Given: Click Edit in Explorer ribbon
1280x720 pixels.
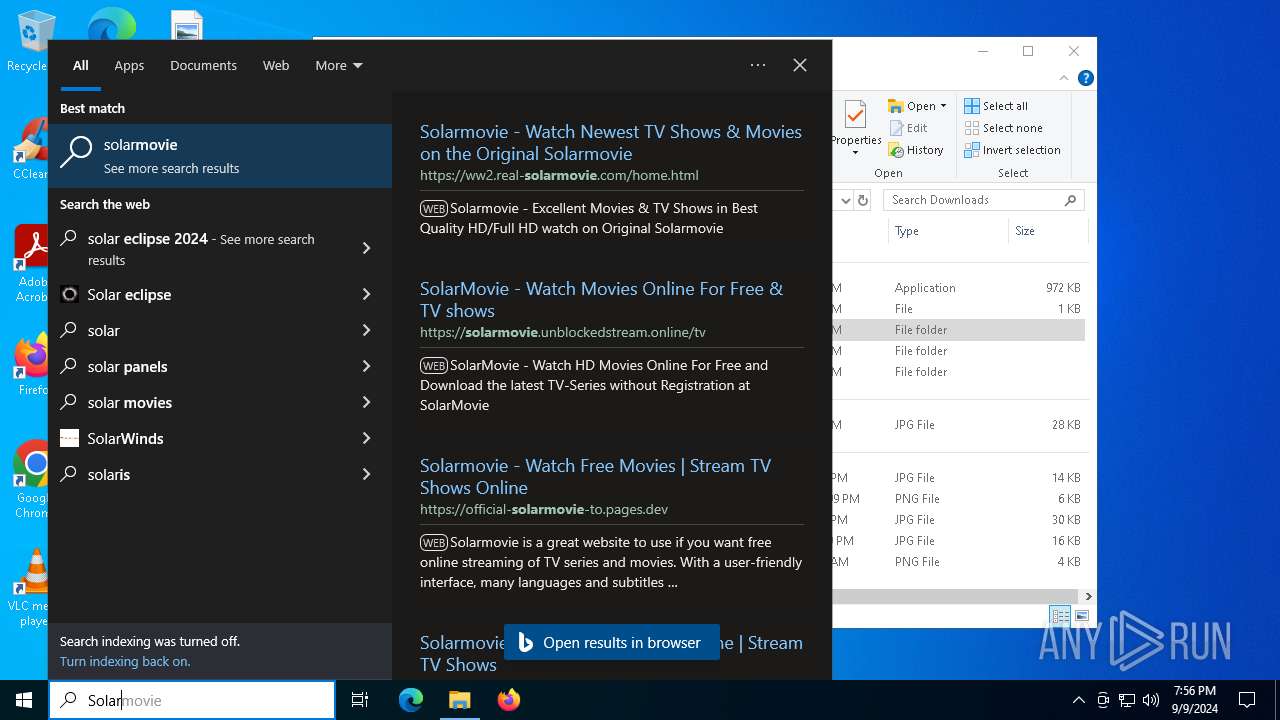Looking at the screenshot, I should (907, 128).
